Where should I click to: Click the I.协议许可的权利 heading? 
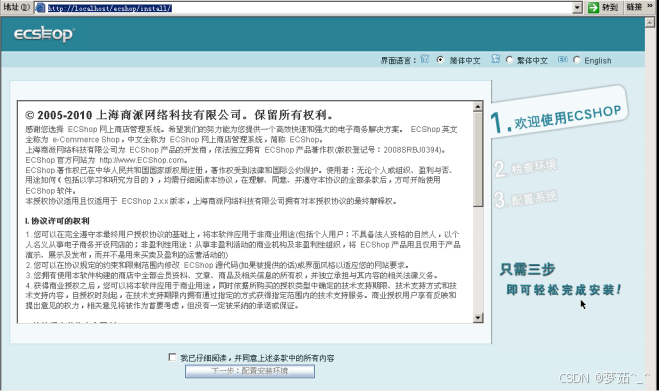(x=57, y=221)
